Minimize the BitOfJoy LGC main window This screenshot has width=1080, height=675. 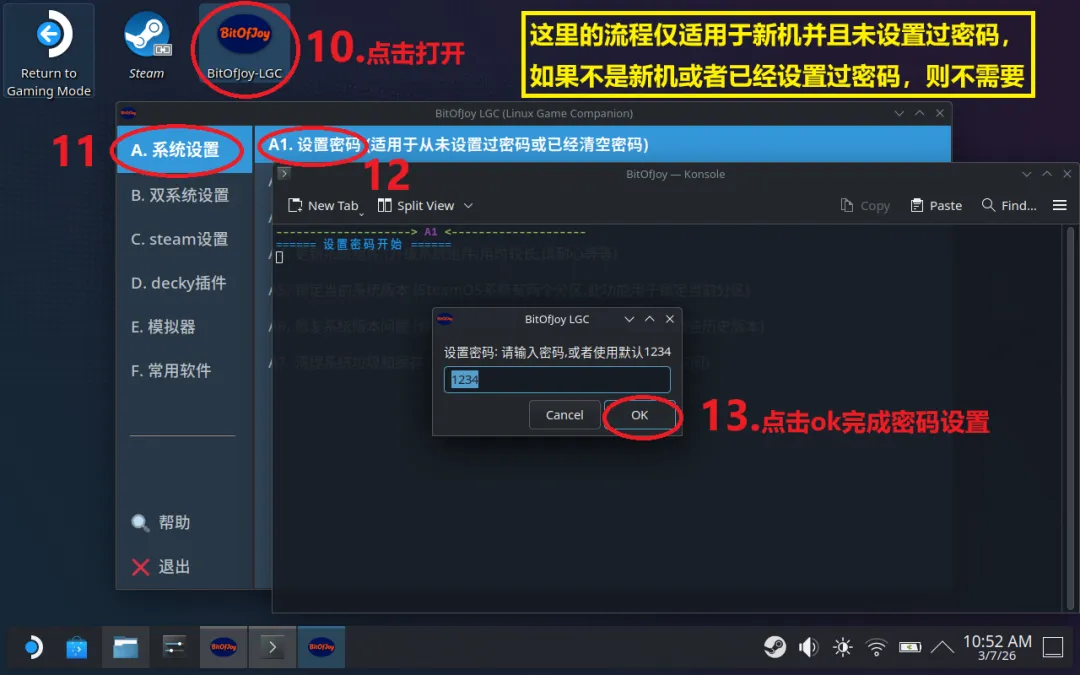899,113
